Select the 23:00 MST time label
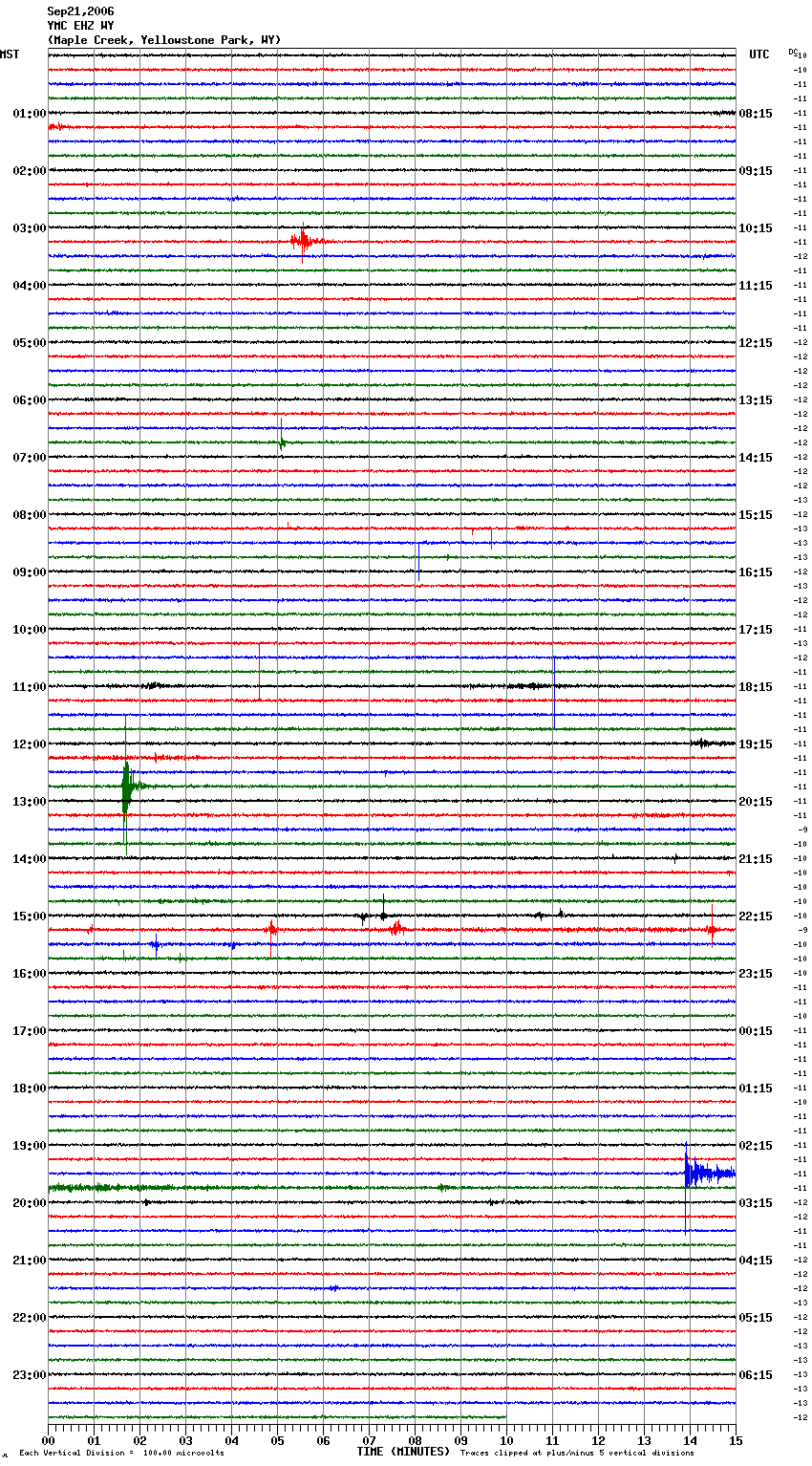812x1466 pixels. [x=30, y=1375]
